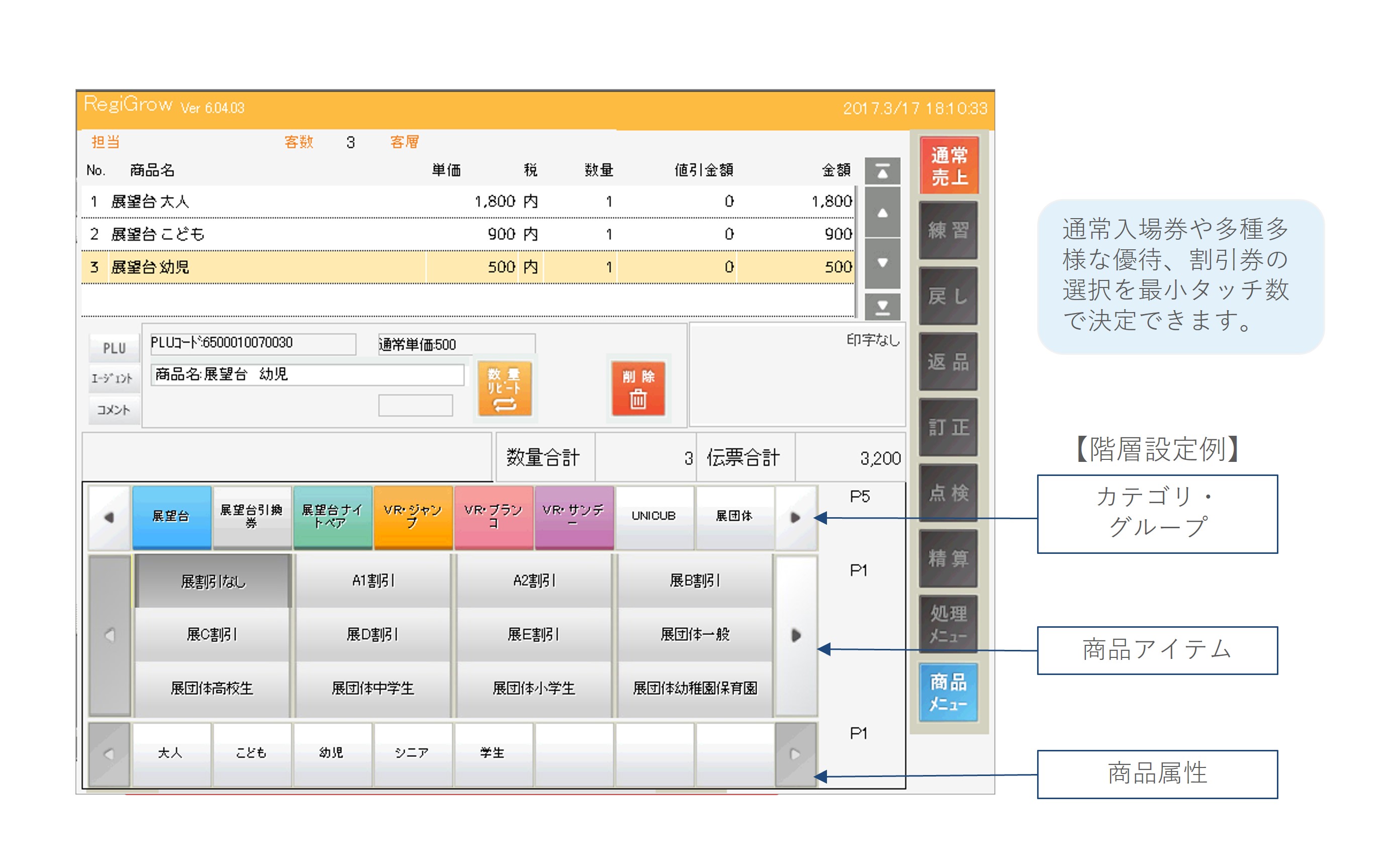This screenshot has height=868, width=1388.
Task: Jump to top of item list arrow
Action: click(x=882, y=171)
